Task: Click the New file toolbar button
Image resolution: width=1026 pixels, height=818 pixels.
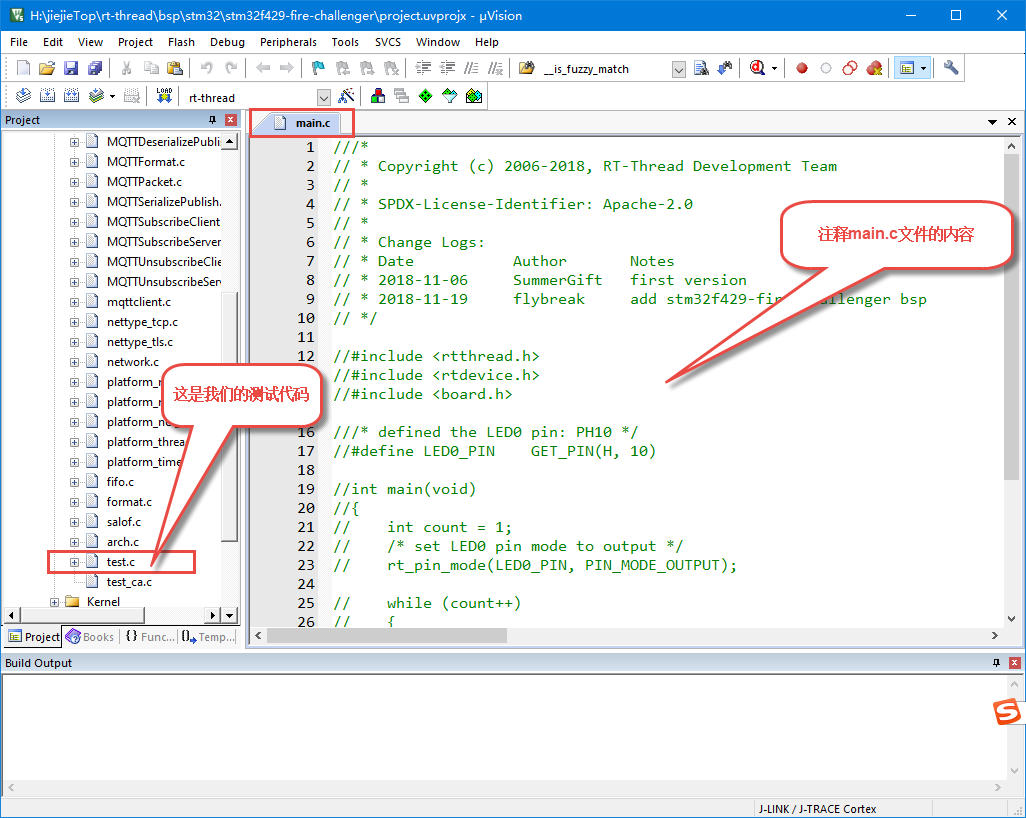Action: point(22,67)
